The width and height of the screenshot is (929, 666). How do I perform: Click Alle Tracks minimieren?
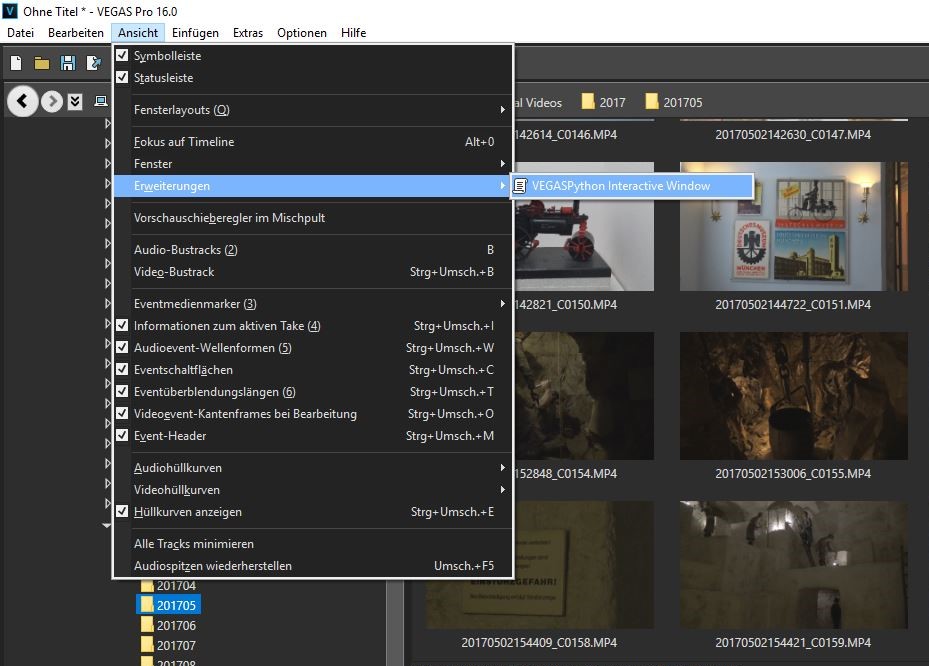tap(194, 544)
